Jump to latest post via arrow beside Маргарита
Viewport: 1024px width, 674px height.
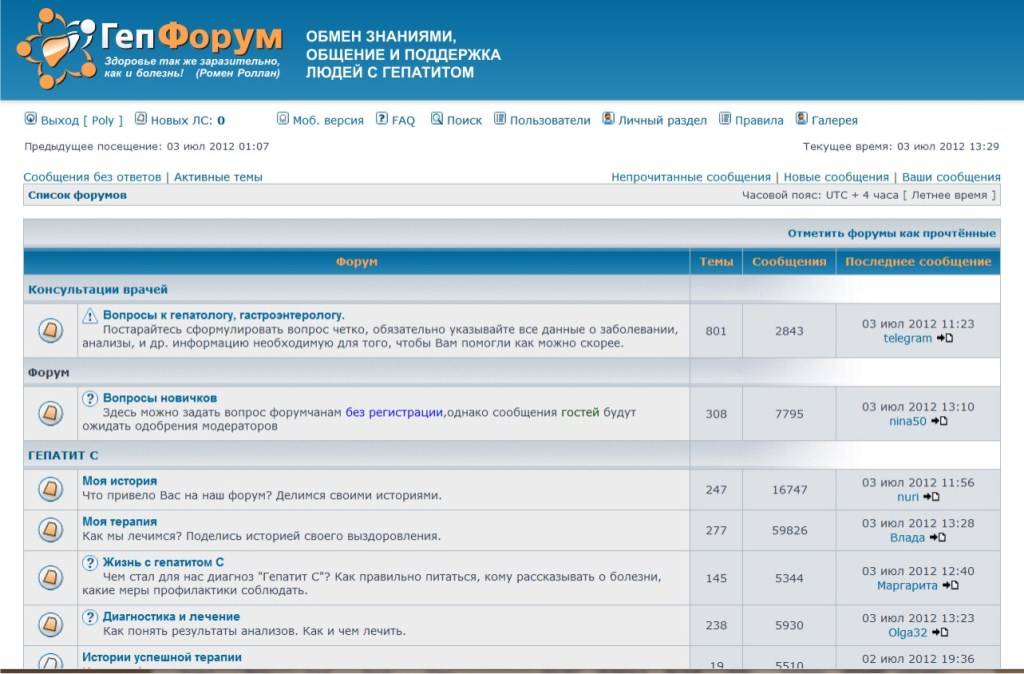[x=950, y=585]
